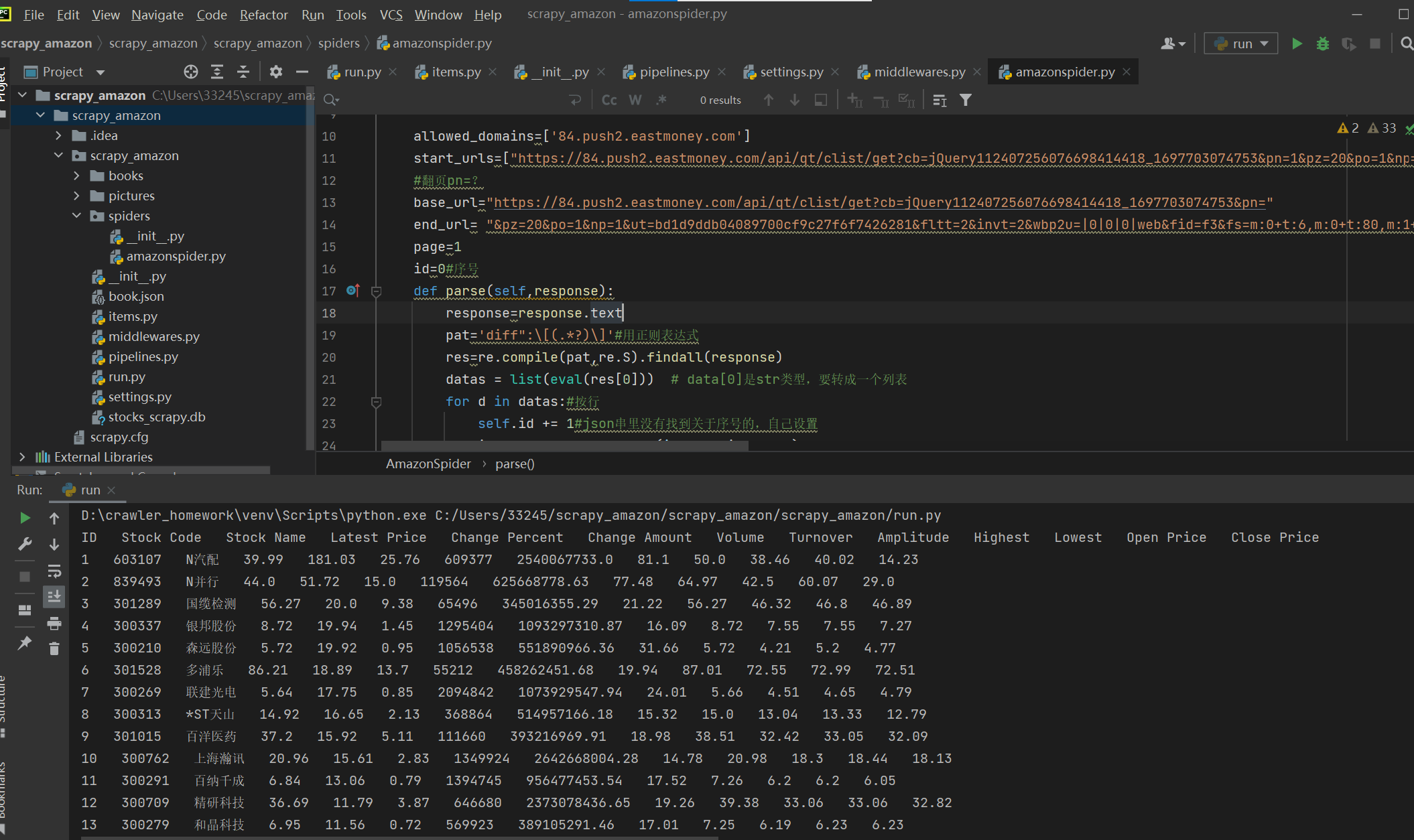Open the Tools menu

(351, 15)
